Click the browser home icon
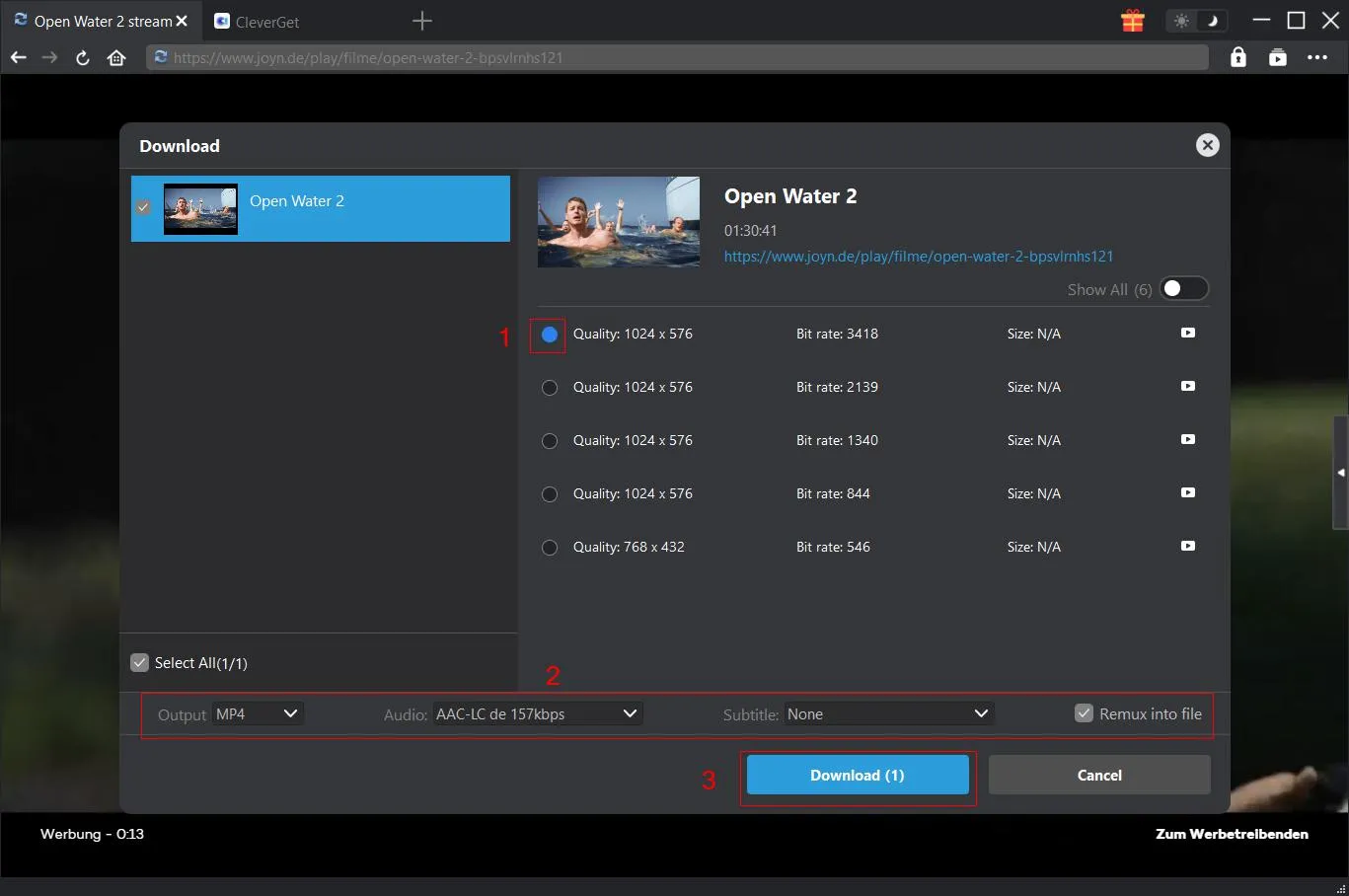Image resolution: width=1349 pixels, height=896 pixels. tap(116, 57)
